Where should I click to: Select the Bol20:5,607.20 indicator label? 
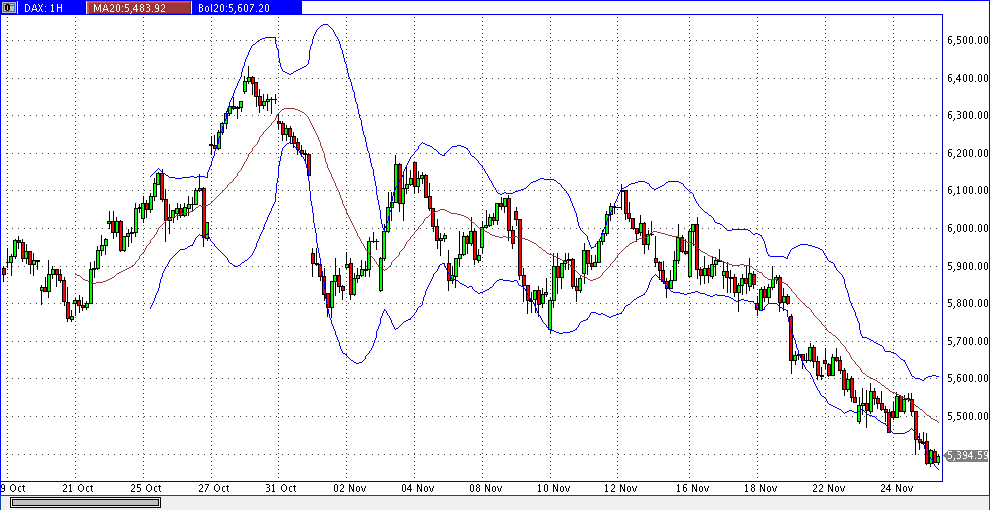pyautogui.click(x=232, y=8)
